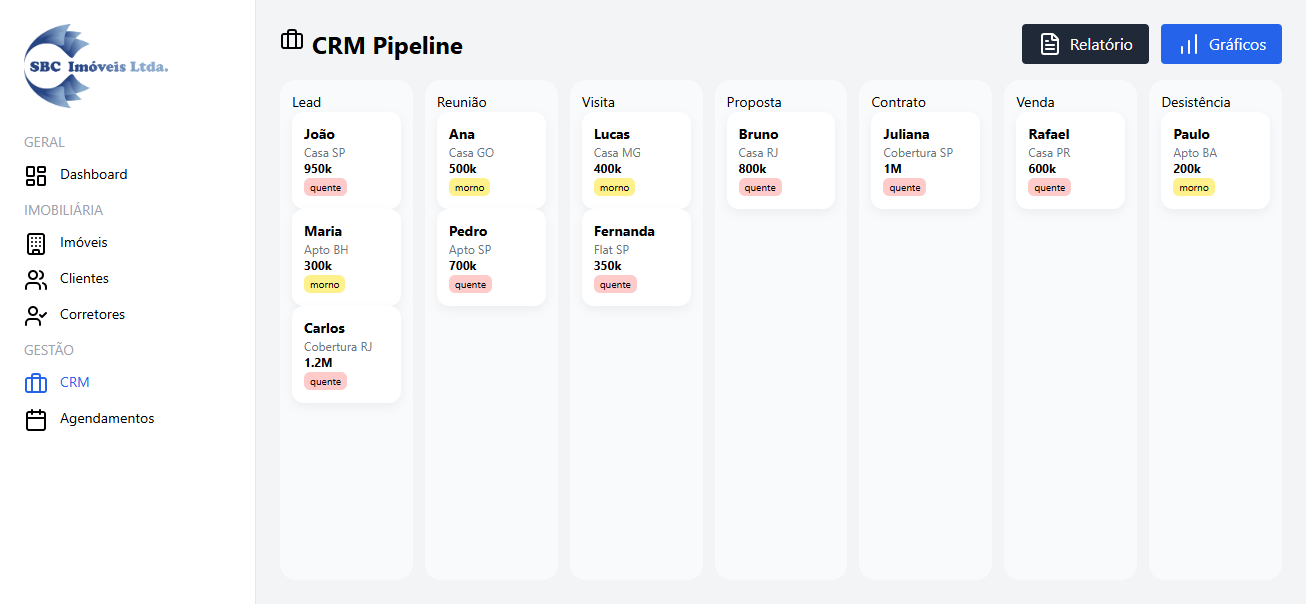Click the SBC Imóveis Ltda. logo
The width and height of the screenshot is (1306, 604).
(x=97, y=66)
